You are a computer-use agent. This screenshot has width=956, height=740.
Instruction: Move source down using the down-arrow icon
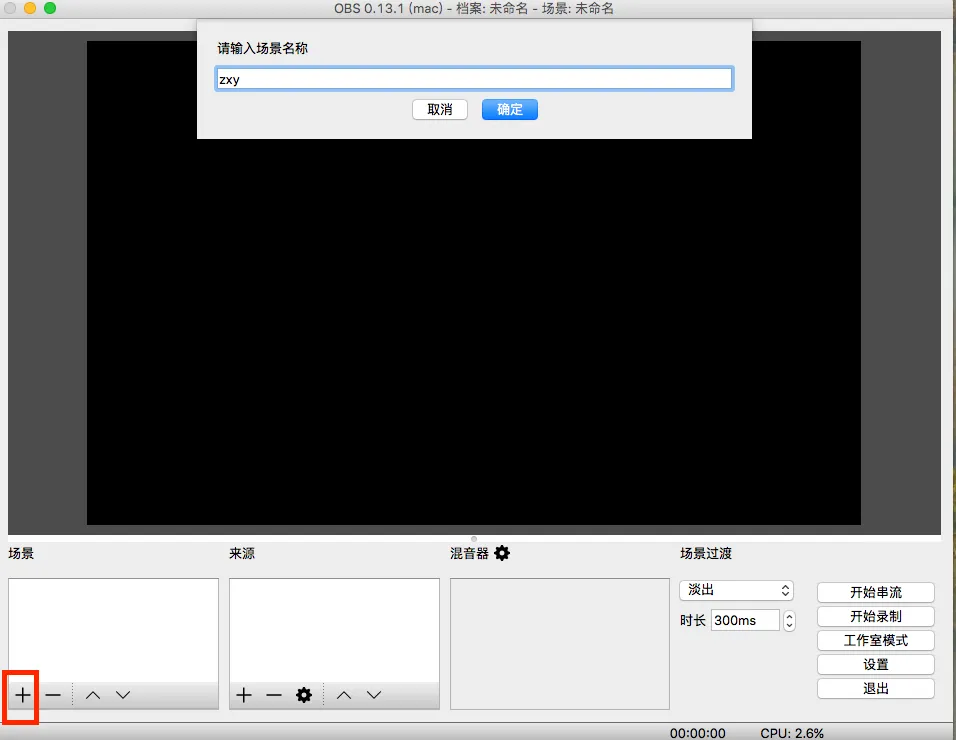375,695
